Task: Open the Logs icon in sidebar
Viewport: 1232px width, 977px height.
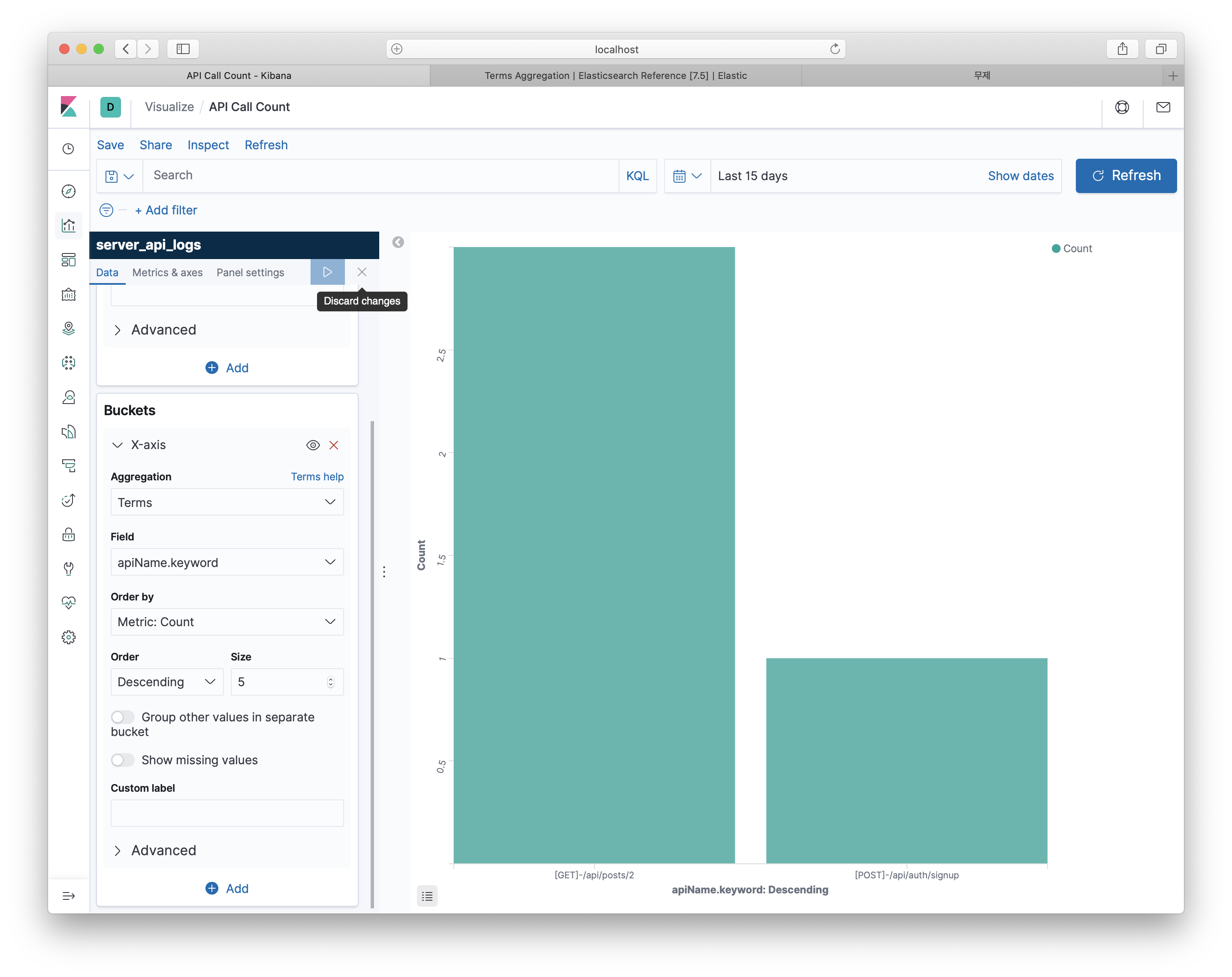Action: coord(69,431)
